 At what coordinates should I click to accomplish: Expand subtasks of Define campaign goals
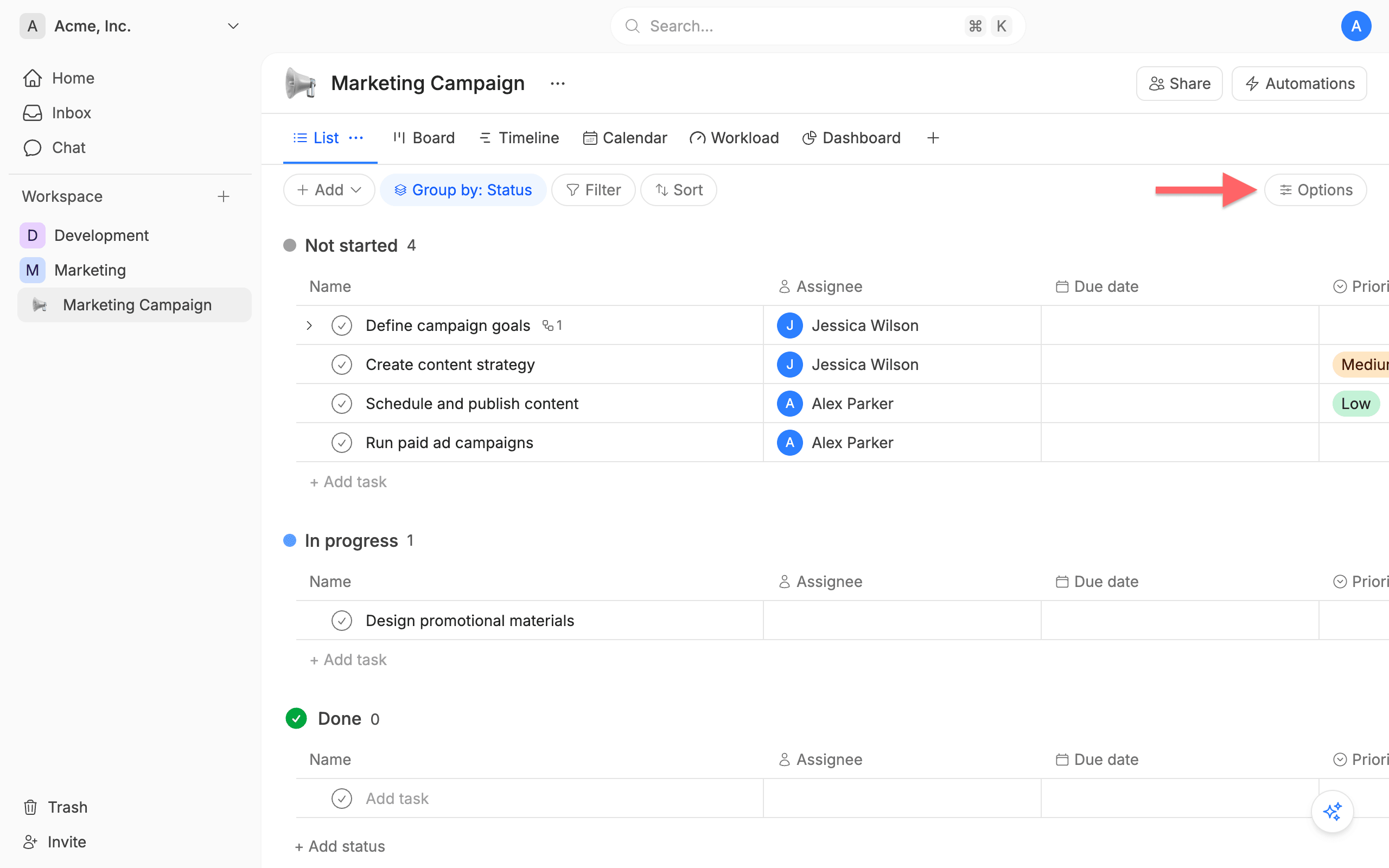[309, 325]
